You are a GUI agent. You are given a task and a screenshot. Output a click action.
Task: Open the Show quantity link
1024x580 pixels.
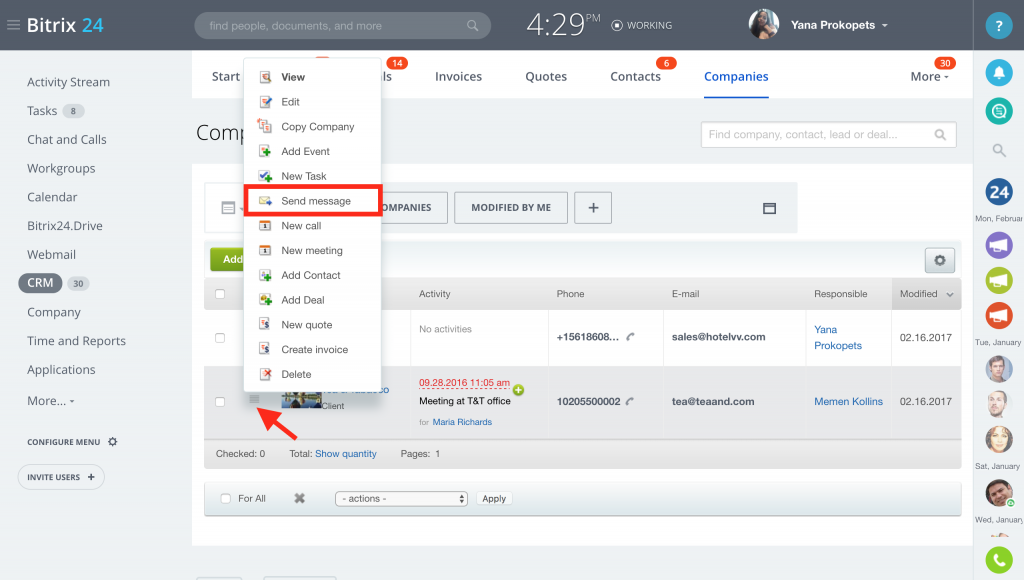coord(345,454)
